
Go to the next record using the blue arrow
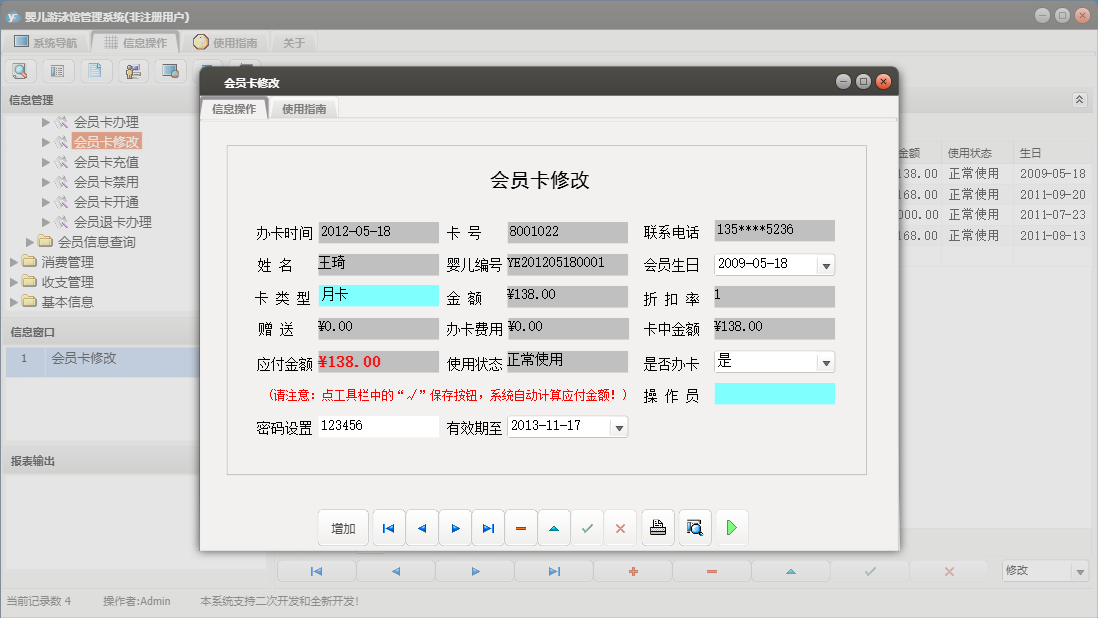tap(455, 527)
